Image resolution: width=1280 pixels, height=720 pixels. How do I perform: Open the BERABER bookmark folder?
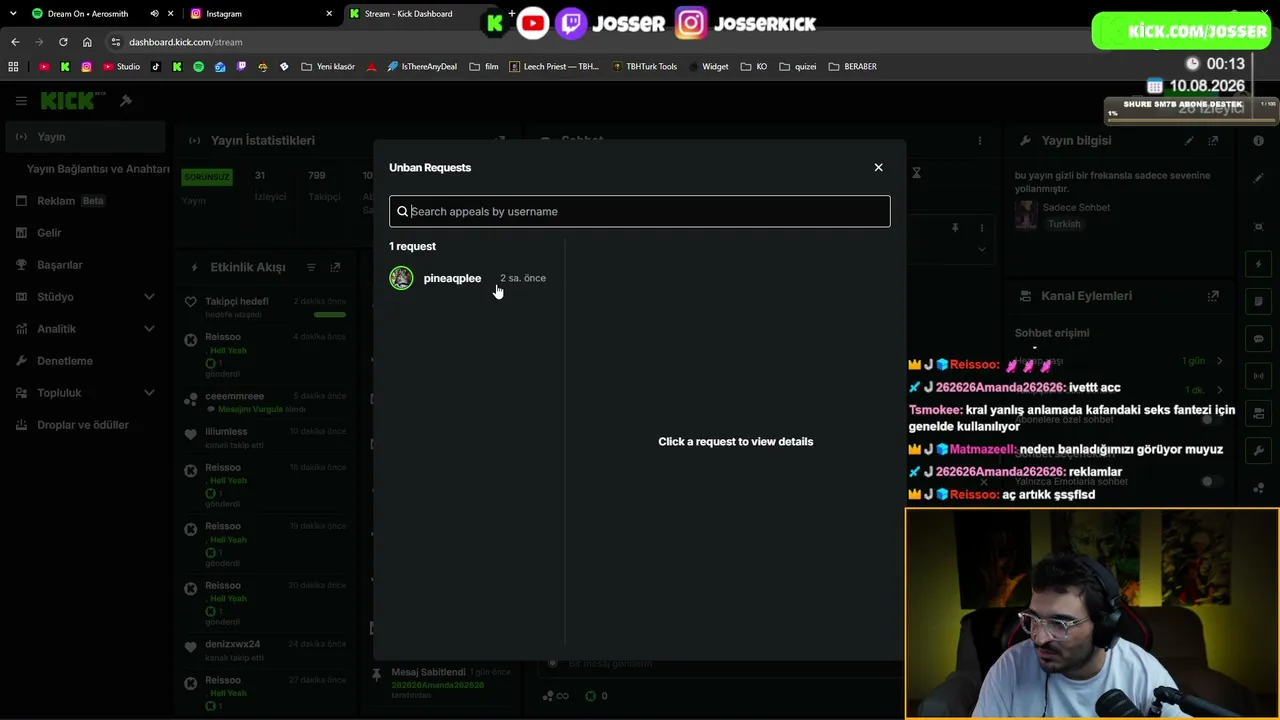point(852,67)
